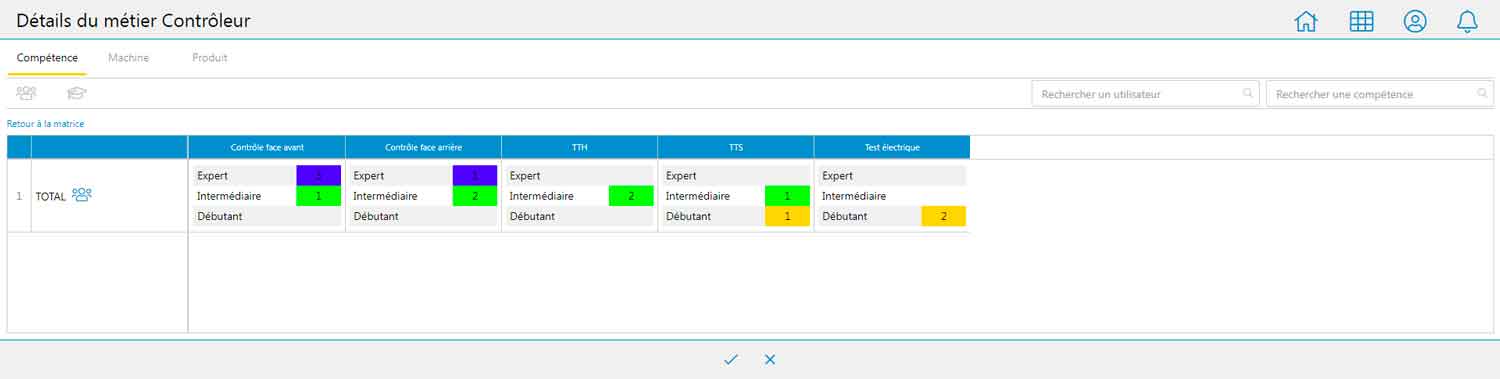Click purple Expert cell in Contrôle face arrière
Image resolution: width=1500 pixels, height=379 pixels.
pyautogui.click(x=475, y=176)
